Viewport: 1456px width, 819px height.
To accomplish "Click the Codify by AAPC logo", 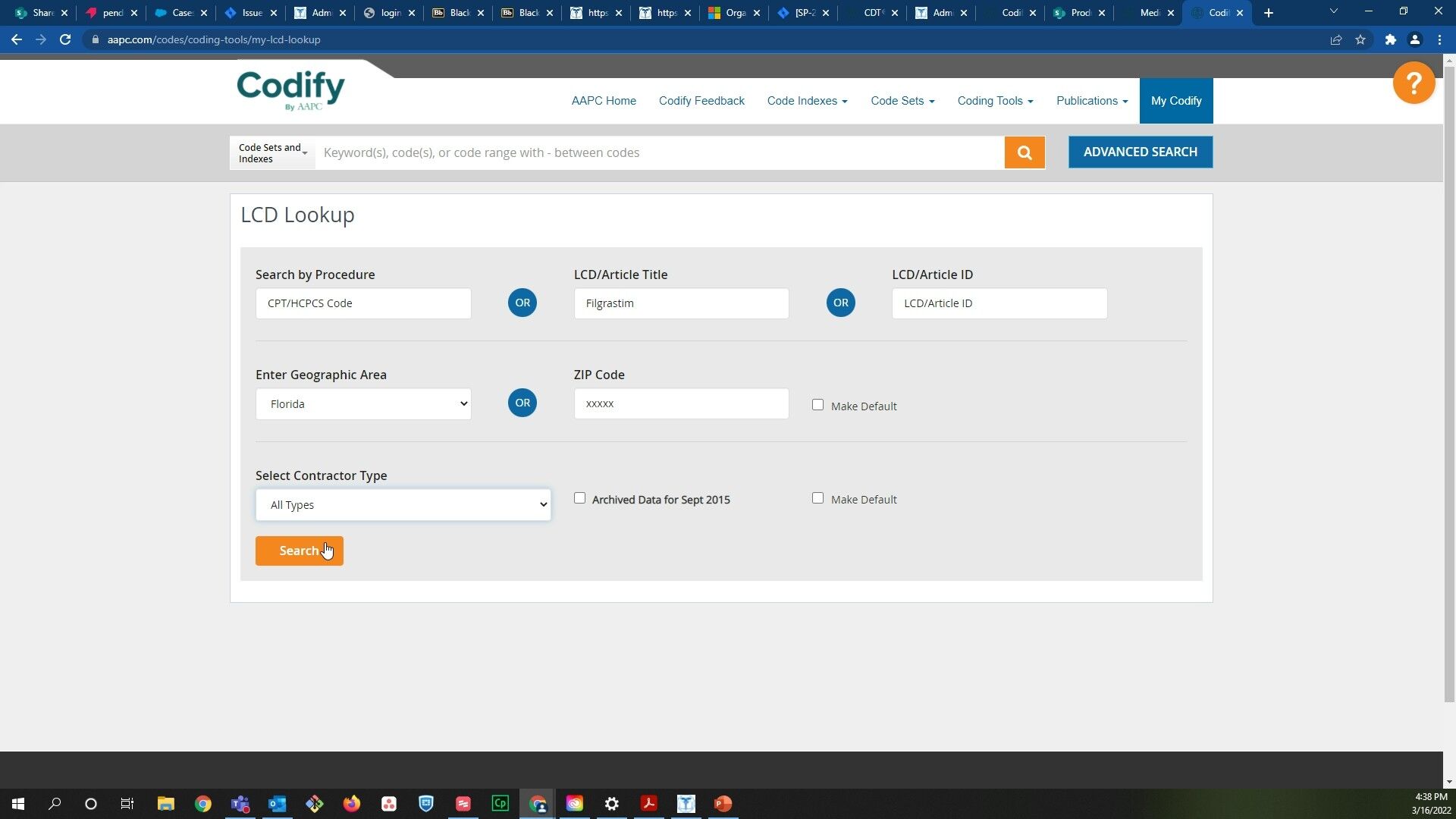I will coord(290,89).
